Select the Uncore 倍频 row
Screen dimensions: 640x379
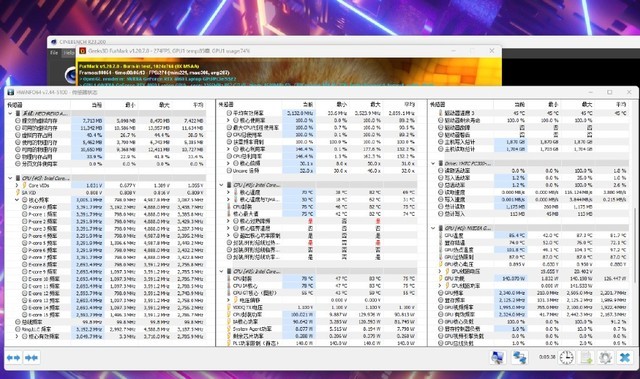[318, 171]
